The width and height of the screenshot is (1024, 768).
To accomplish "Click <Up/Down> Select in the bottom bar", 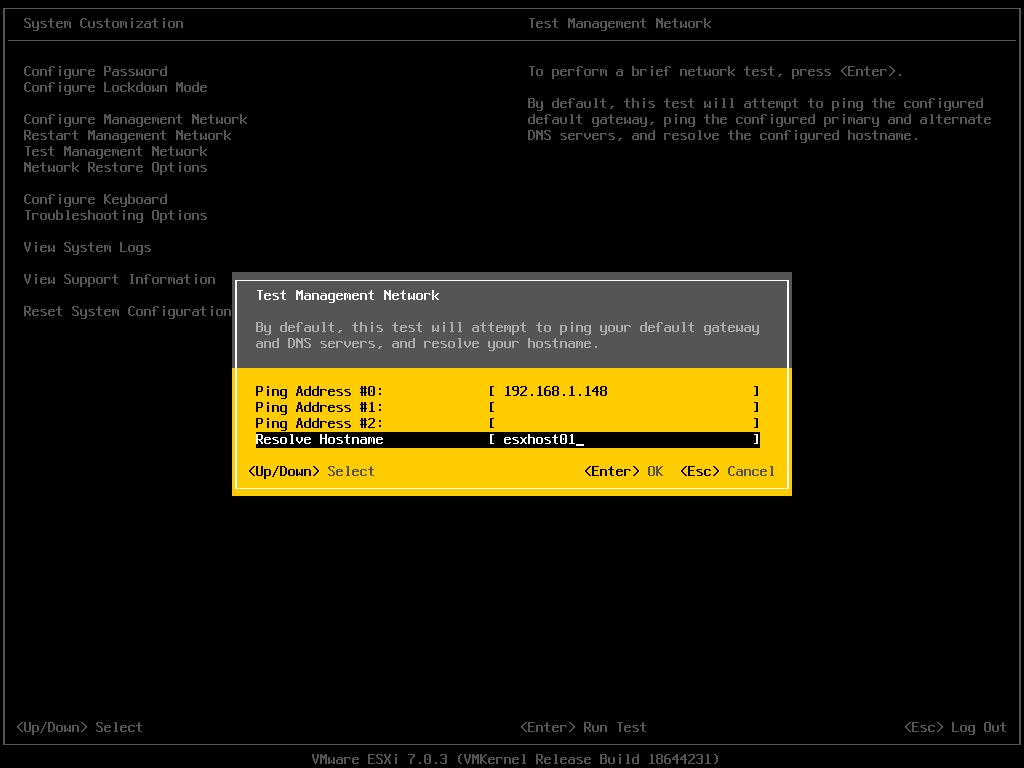I will pyautogui.click(x=79, y=728).
